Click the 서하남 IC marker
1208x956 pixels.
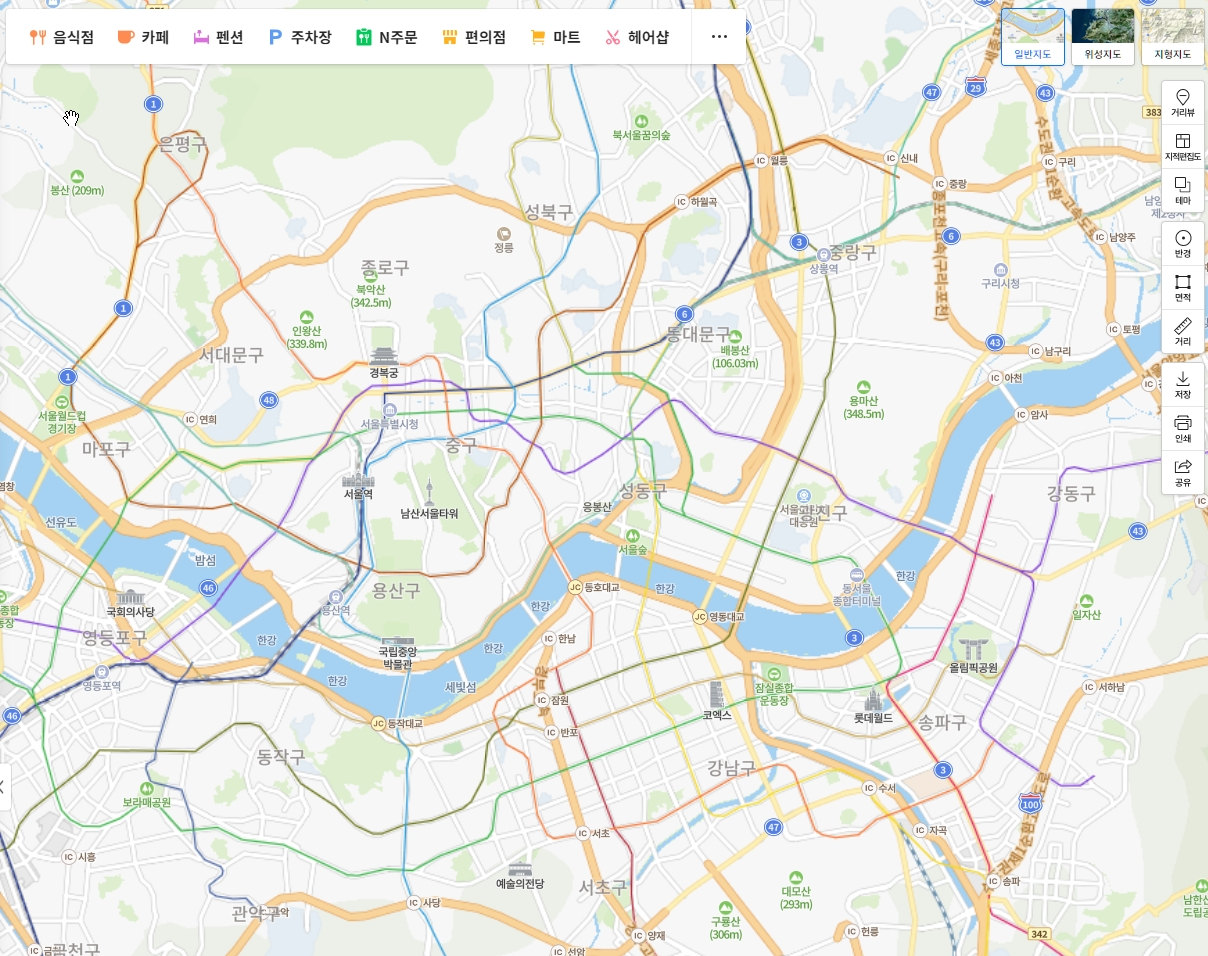pos(1089,687)
